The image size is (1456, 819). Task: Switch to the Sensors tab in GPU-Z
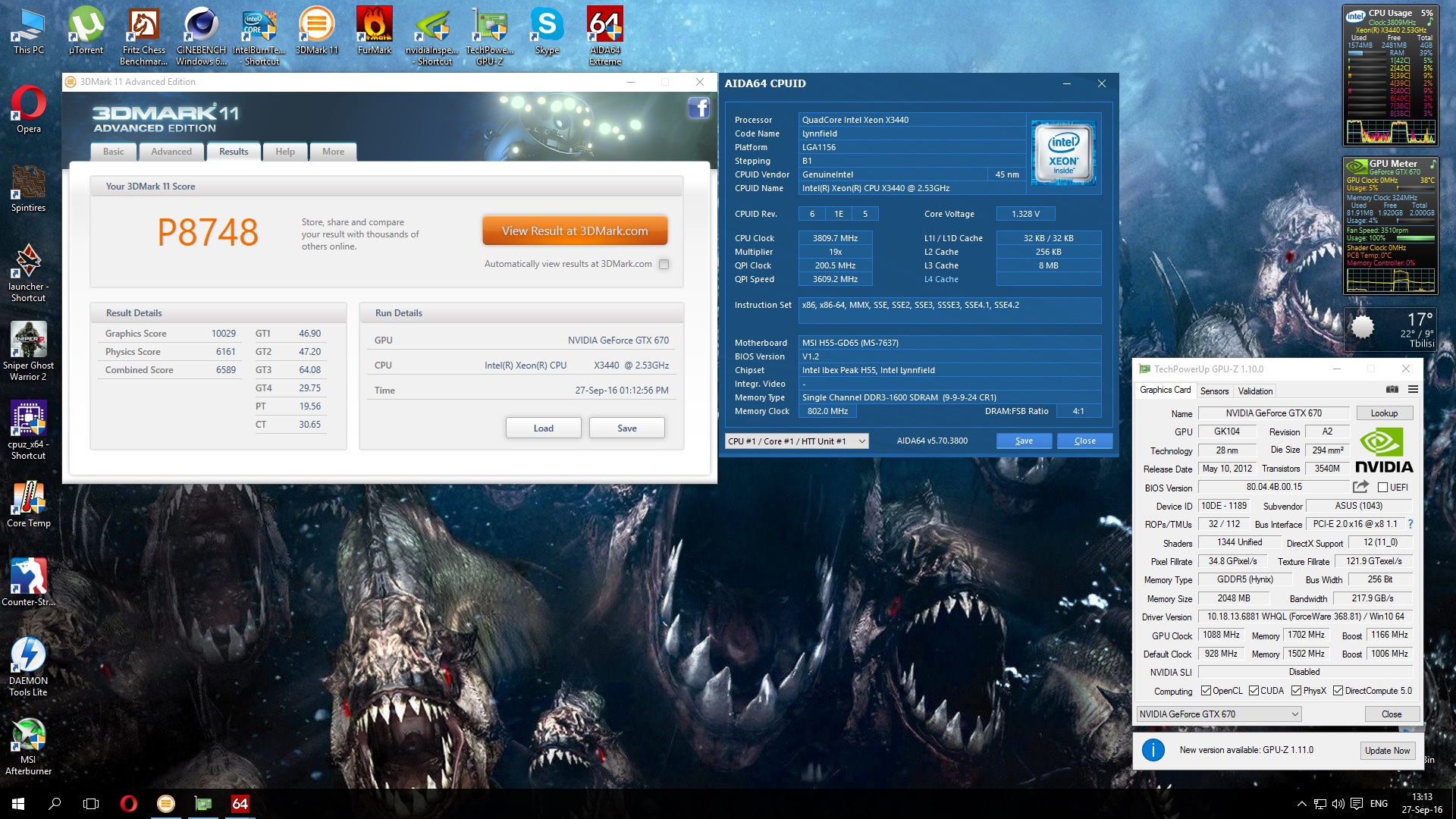coord(1214,391)
